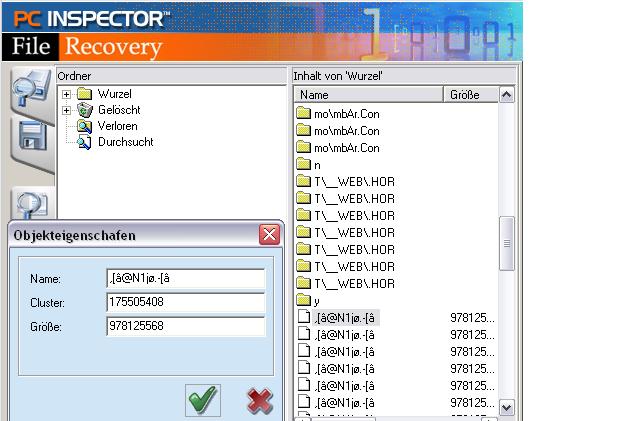Click the vertical scrollbar thumb of file list
The image size is (642, 421).
click(x=506, y=244)
